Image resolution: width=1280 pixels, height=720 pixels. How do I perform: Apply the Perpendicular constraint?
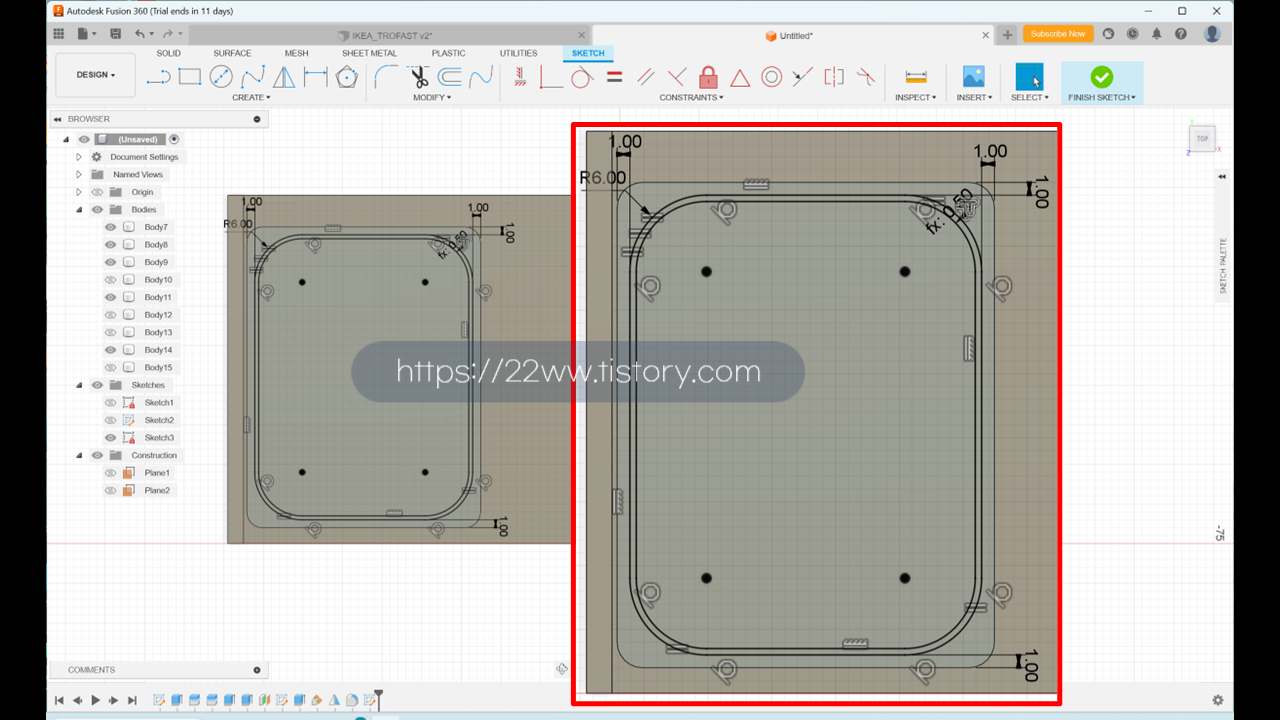click(677, 77)
